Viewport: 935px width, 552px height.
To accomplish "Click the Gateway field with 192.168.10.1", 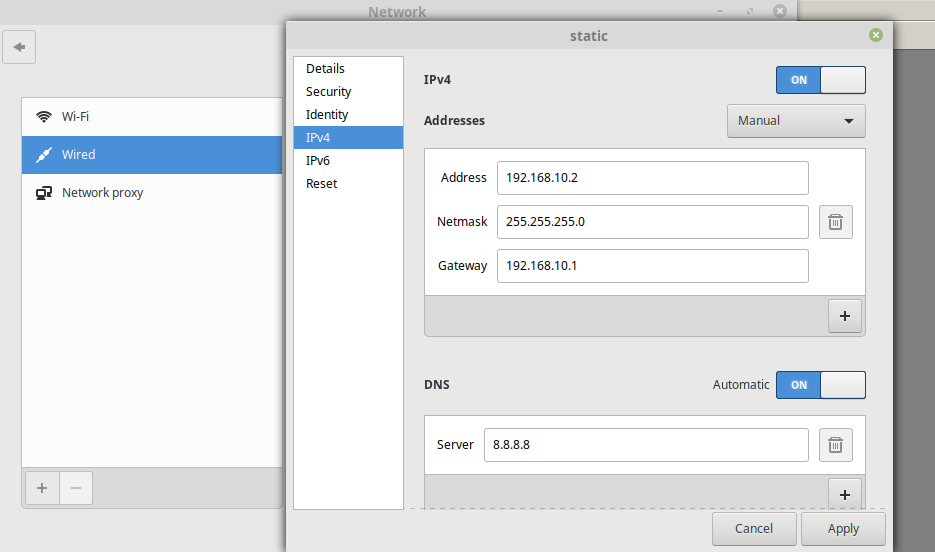I will [x=652, y=266].
